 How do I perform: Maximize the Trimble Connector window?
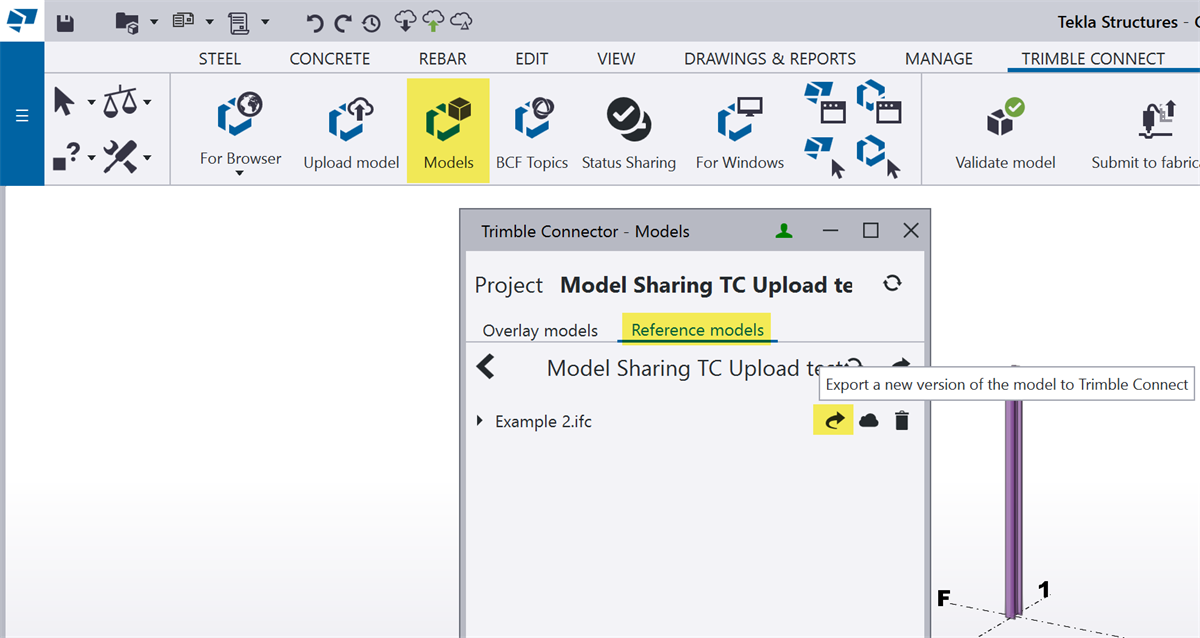point(871,231)
